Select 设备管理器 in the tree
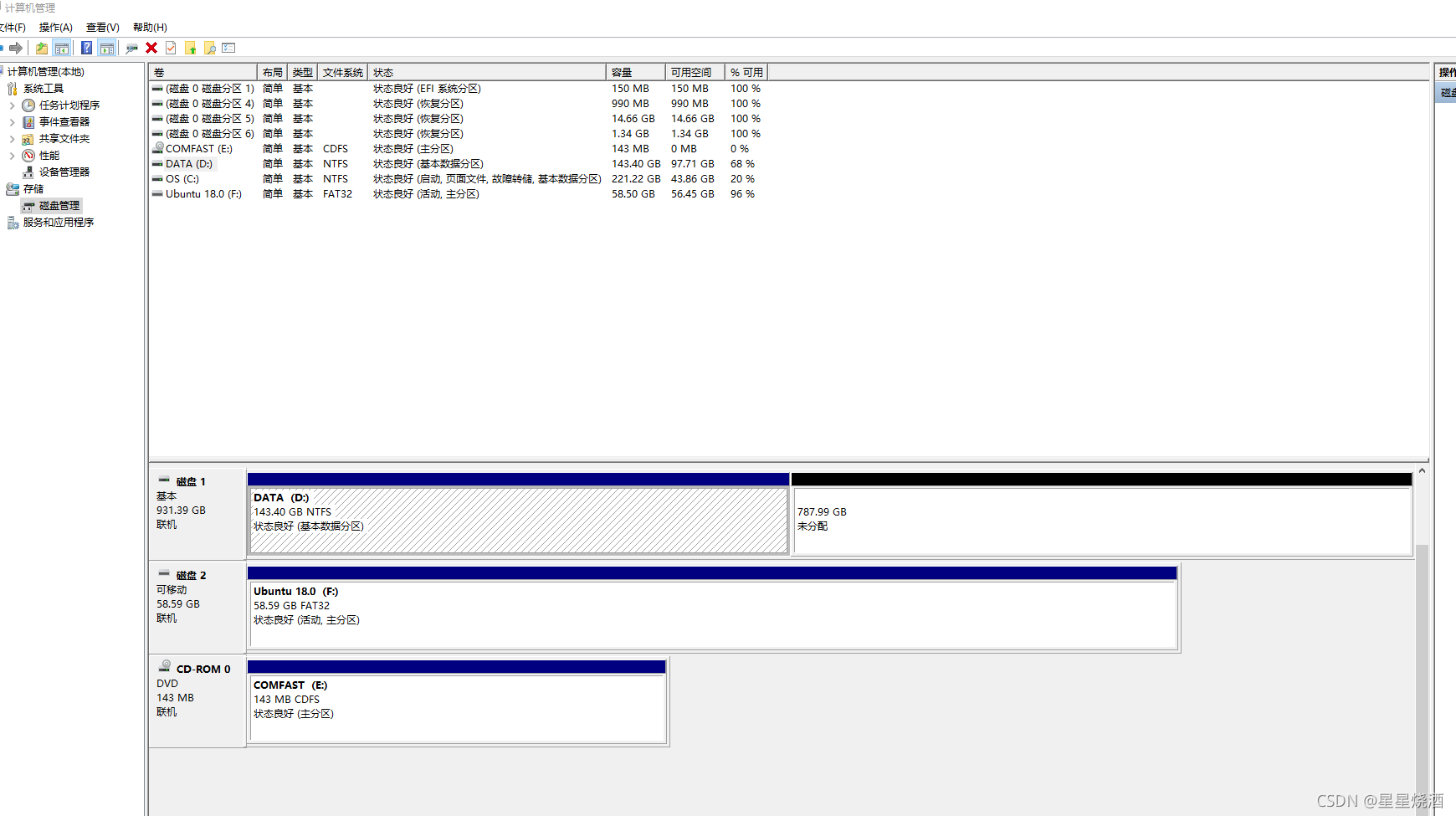Image resolution: width=1456 pixels, height=816 pixels. (64, 172)
